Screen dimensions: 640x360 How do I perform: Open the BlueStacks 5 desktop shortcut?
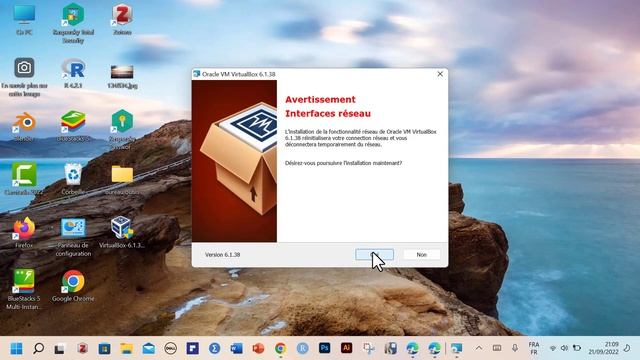click(73, 127)
